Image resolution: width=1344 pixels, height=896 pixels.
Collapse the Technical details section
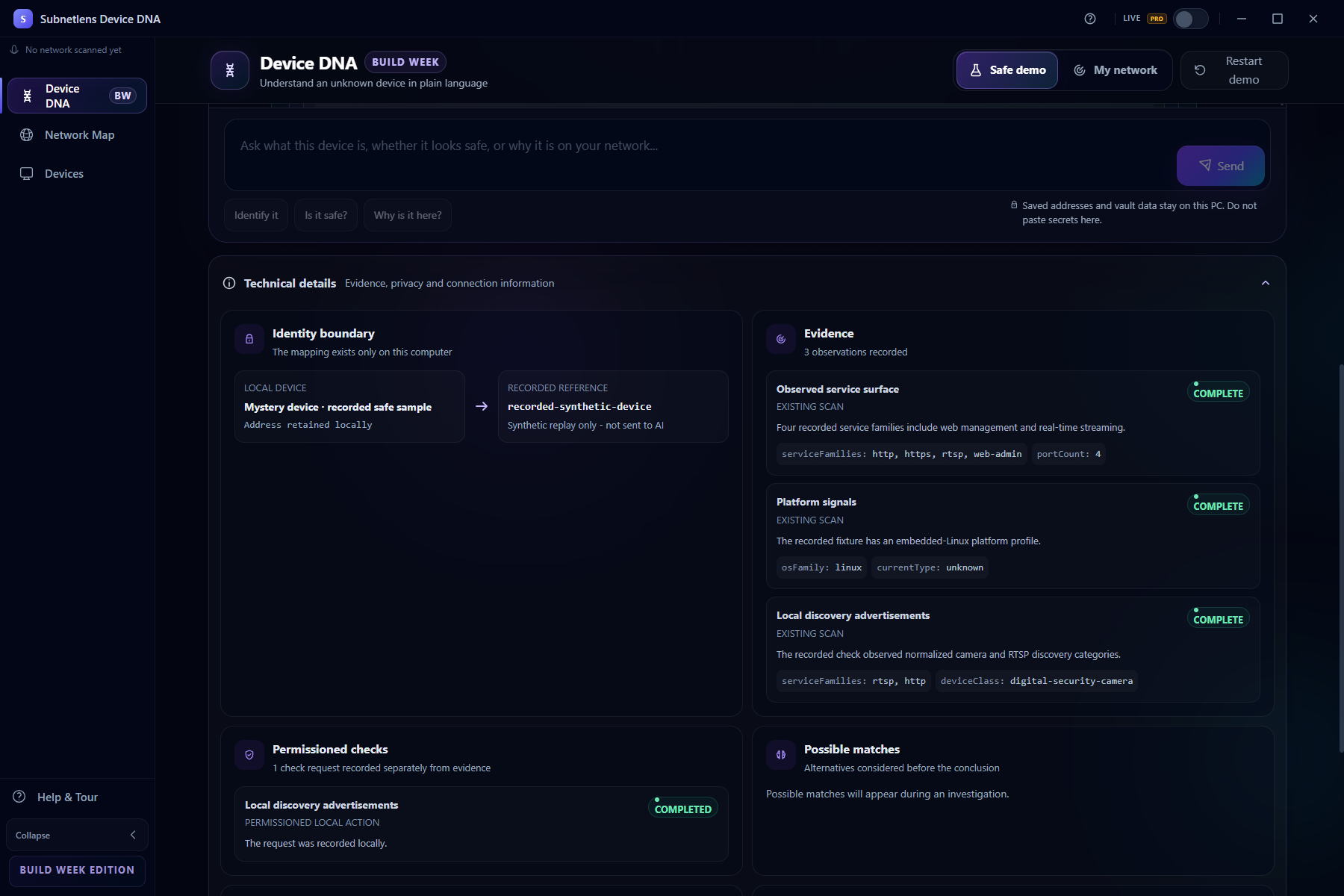(1265, 283)
